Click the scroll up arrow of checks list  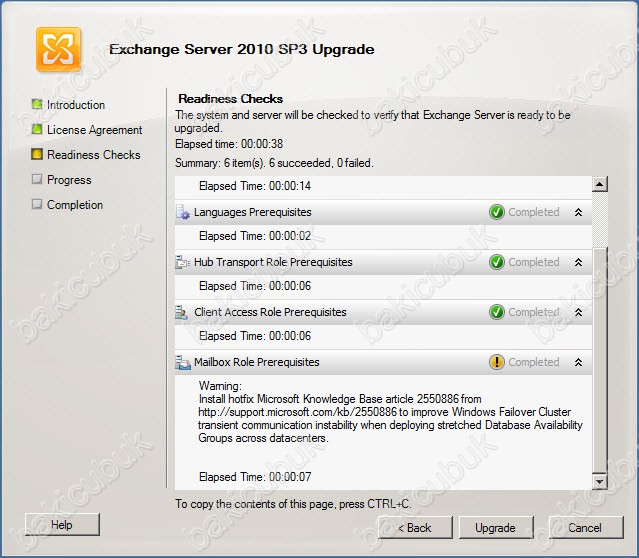click(x=599, y=184)
